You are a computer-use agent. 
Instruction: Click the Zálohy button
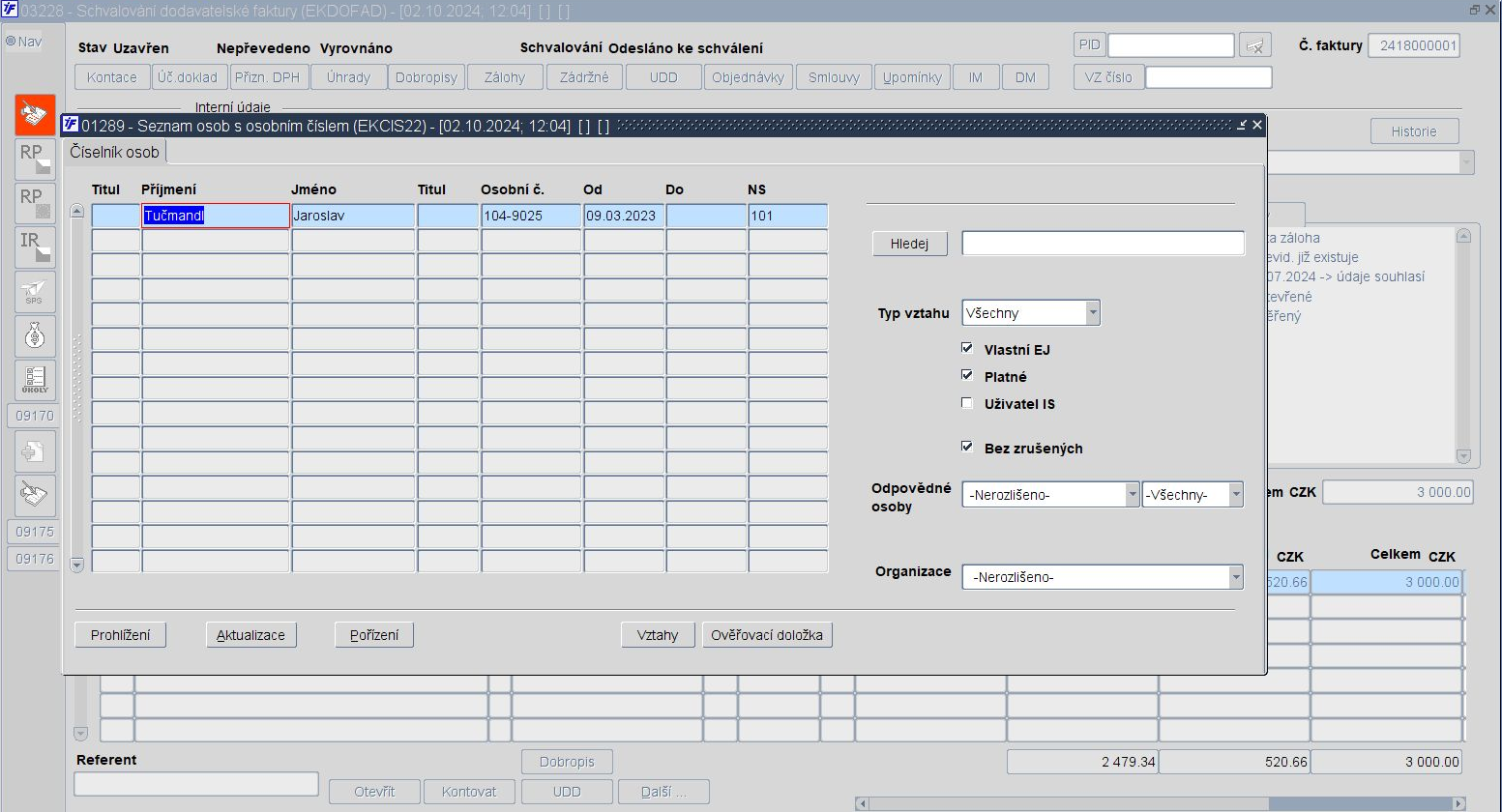coord(505,77)
